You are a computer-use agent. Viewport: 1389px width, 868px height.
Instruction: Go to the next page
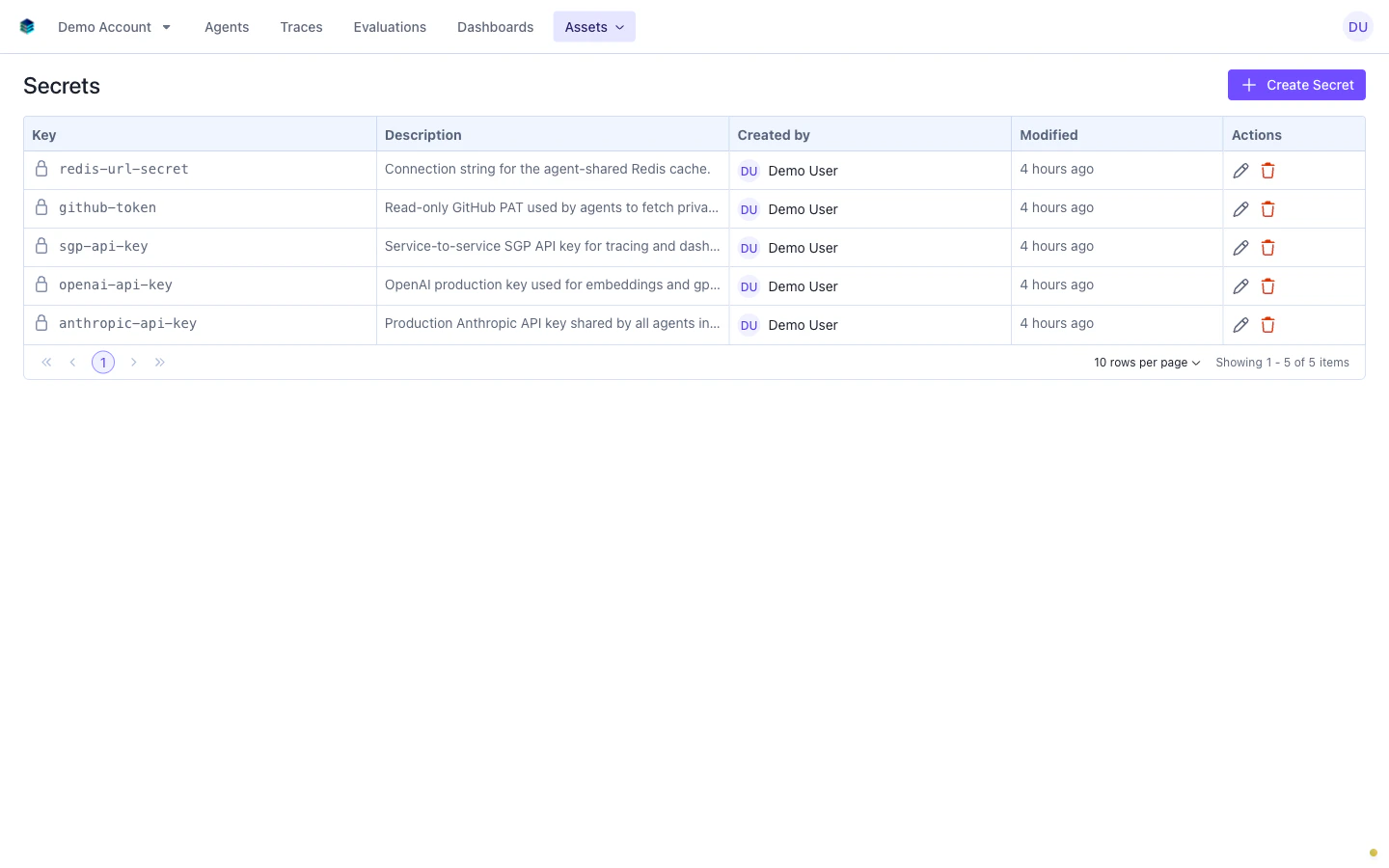[133, 363]
